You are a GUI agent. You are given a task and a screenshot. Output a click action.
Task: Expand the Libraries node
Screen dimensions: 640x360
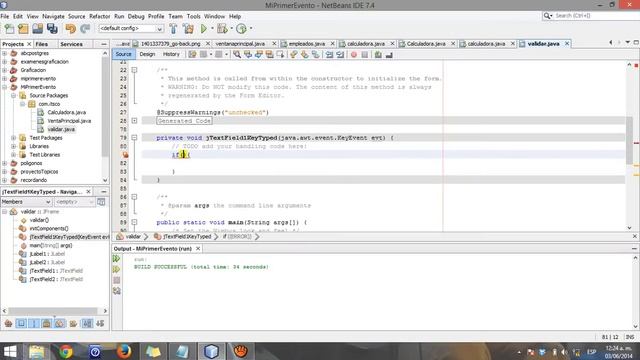[x=13, y=146]
